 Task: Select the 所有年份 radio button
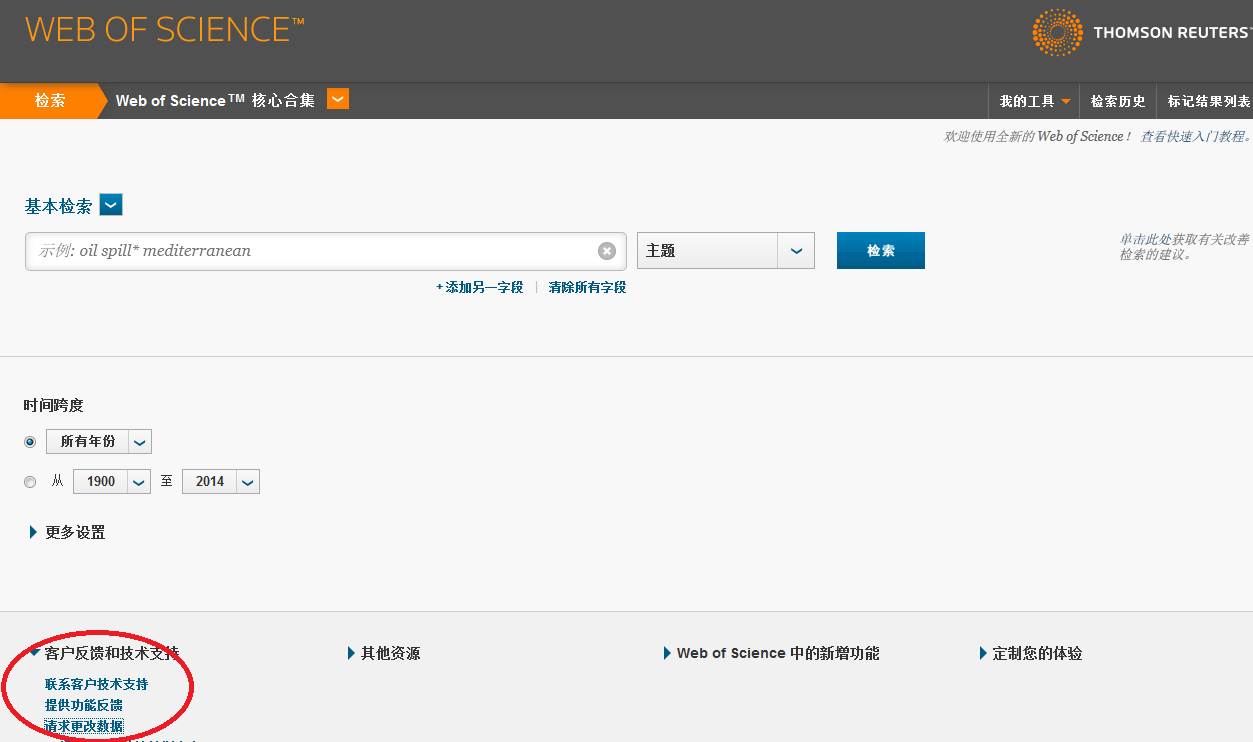click(30, 442)
